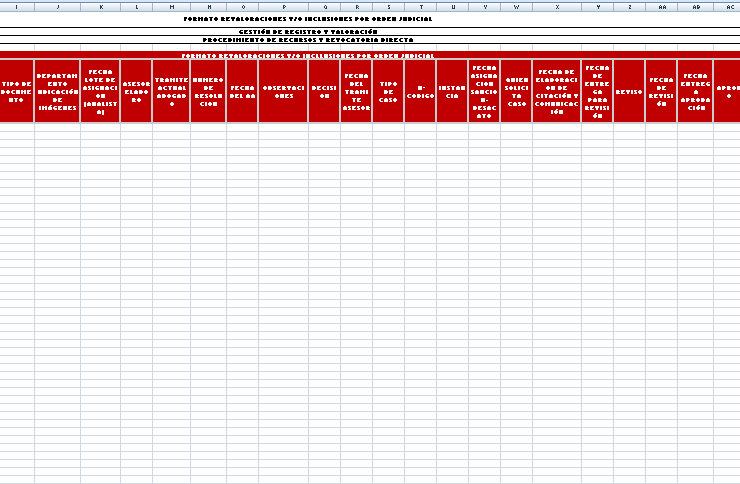Image resolution: width=740 pixels, height=484 pixels.
Task: Select column Q header
Action: 325,7
